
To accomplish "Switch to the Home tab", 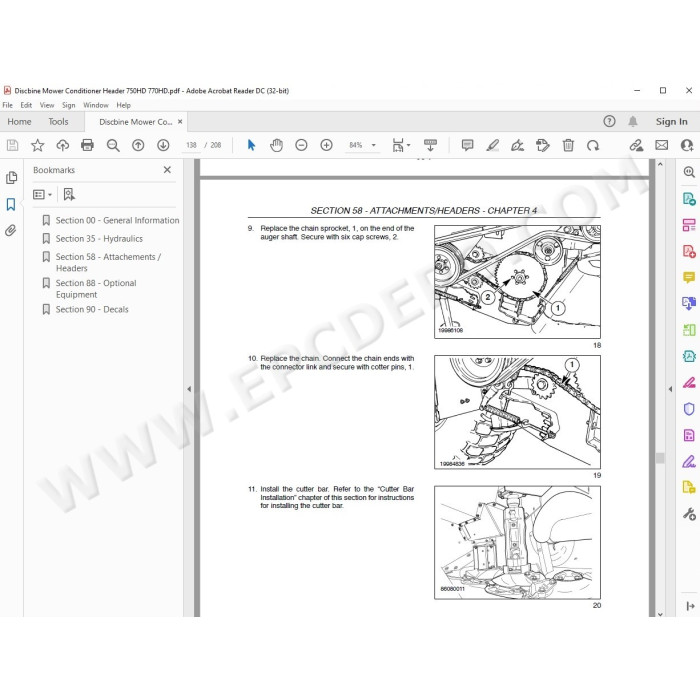I will coord(19,121).
